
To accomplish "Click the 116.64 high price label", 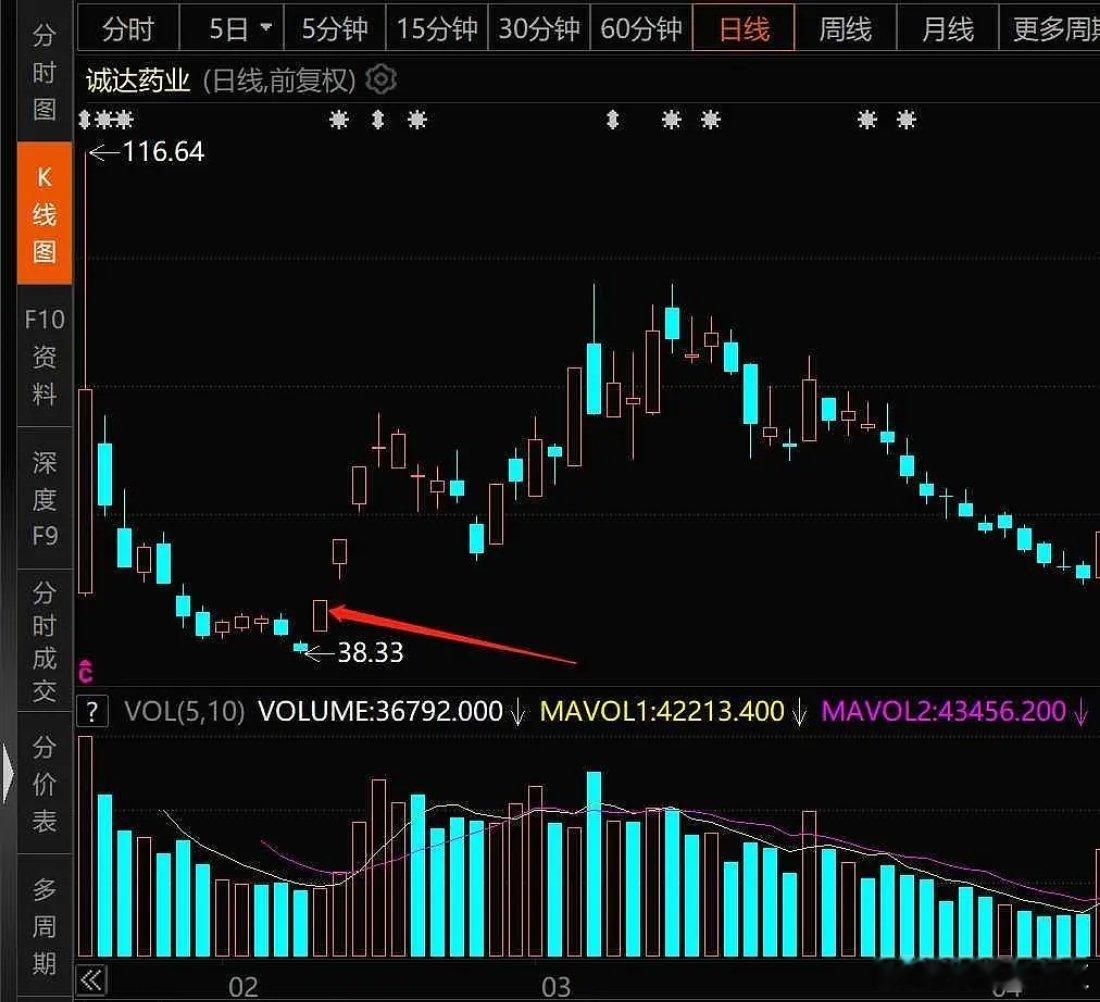I will coord(163,152).
